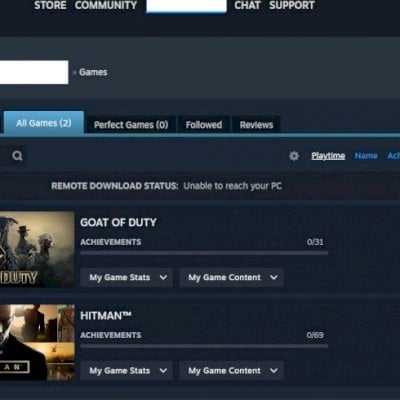The width and height of the screenshot is (400, 400).
Task: Open the HITMAN™ game title
Action: click(x=106, y=316)
